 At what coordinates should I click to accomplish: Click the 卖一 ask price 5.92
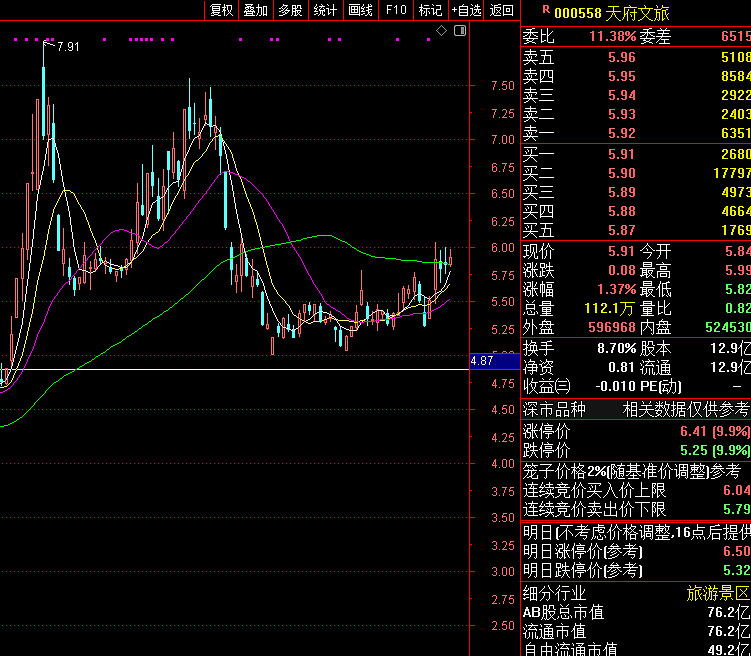point(621,133)
